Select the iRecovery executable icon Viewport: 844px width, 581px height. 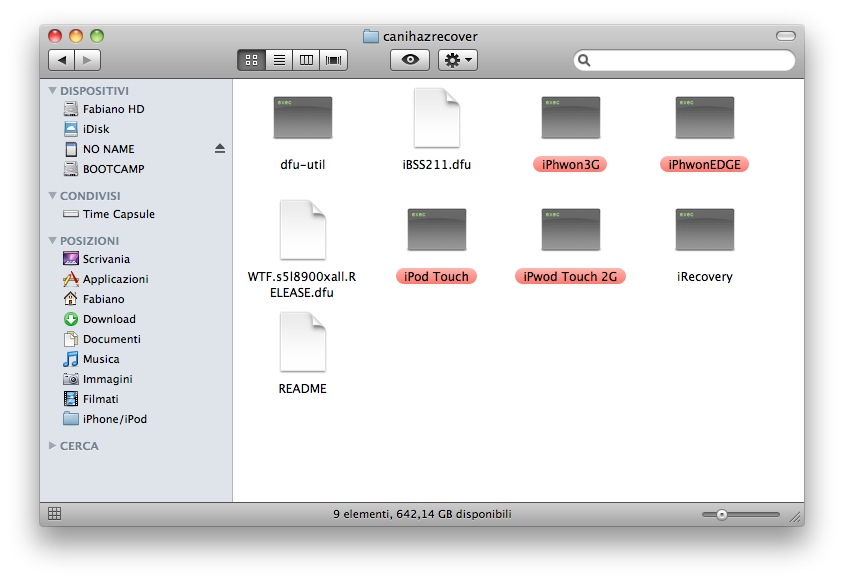coord(705,230)
